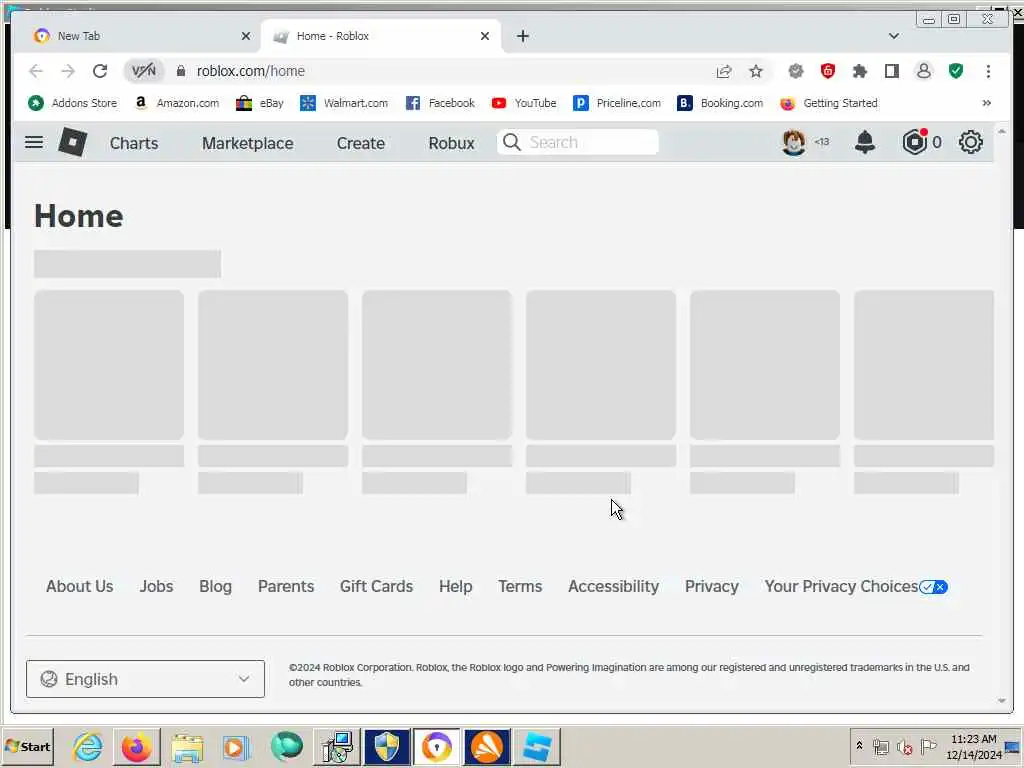Open the extensions puzzle icon

click(859, 71)
